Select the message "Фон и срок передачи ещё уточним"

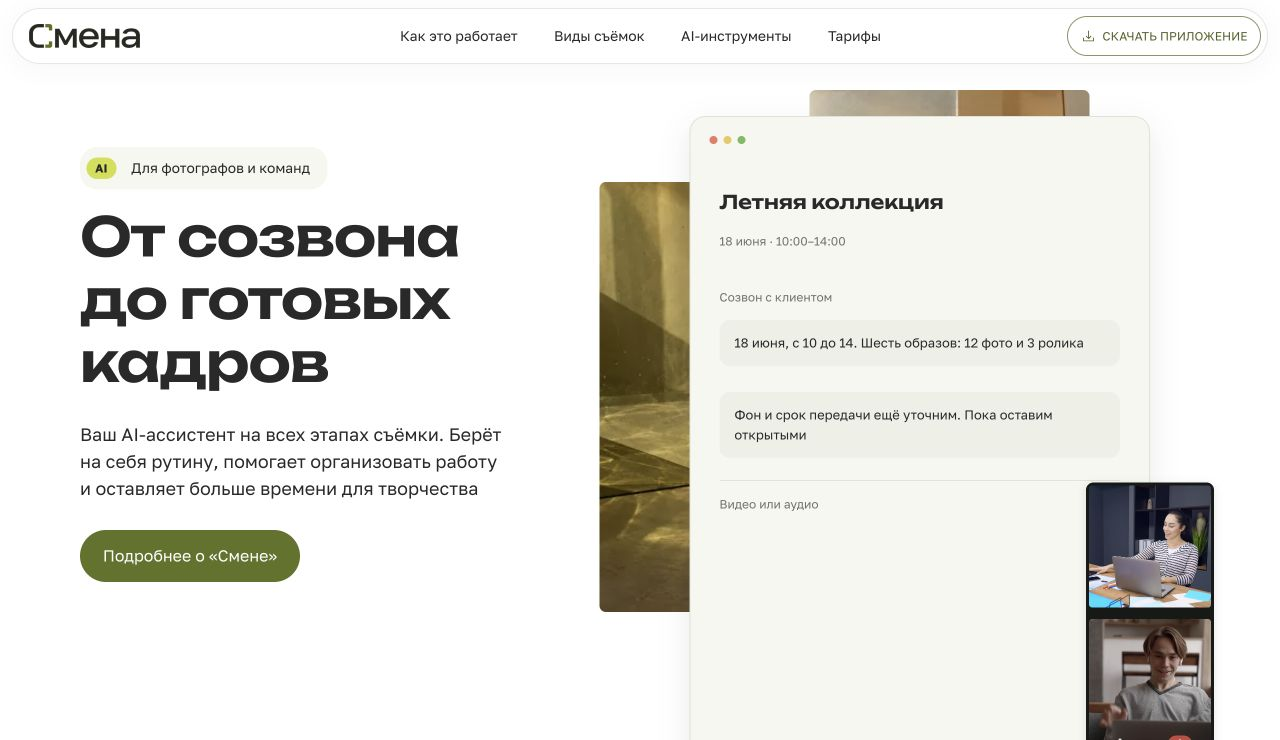click(x=919, y=425)
